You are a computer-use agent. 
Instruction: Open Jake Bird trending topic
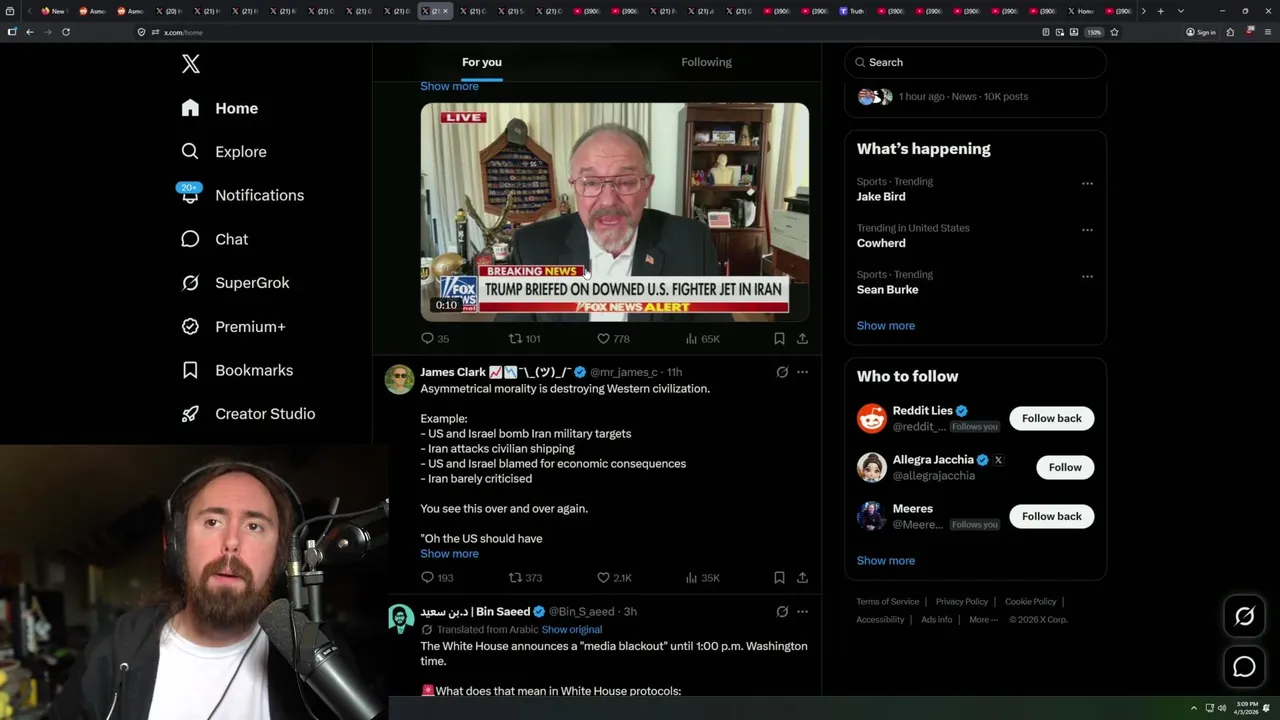[881, 197]
